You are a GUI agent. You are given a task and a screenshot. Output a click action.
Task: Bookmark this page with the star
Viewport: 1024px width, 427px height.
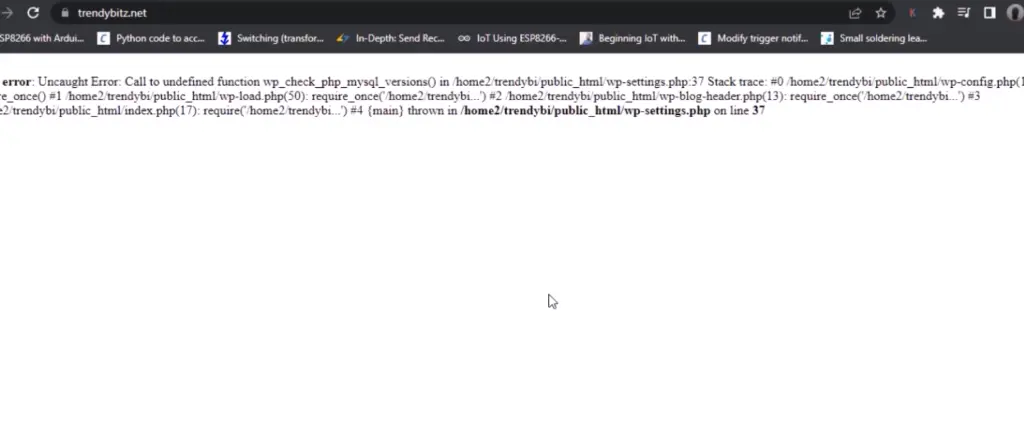[880, 13]
